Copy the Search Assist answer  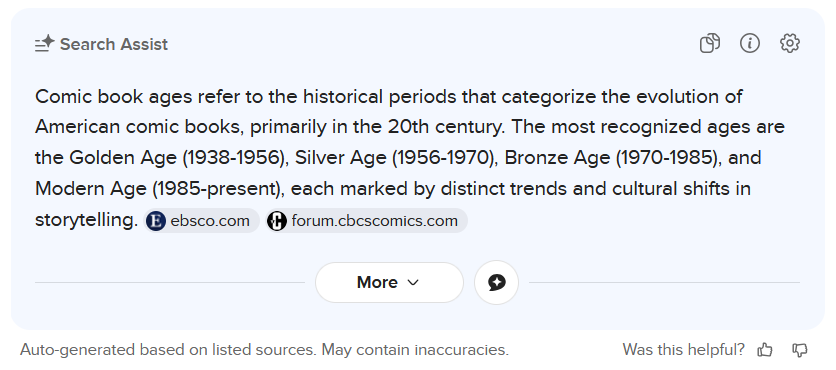coord(710,43)
